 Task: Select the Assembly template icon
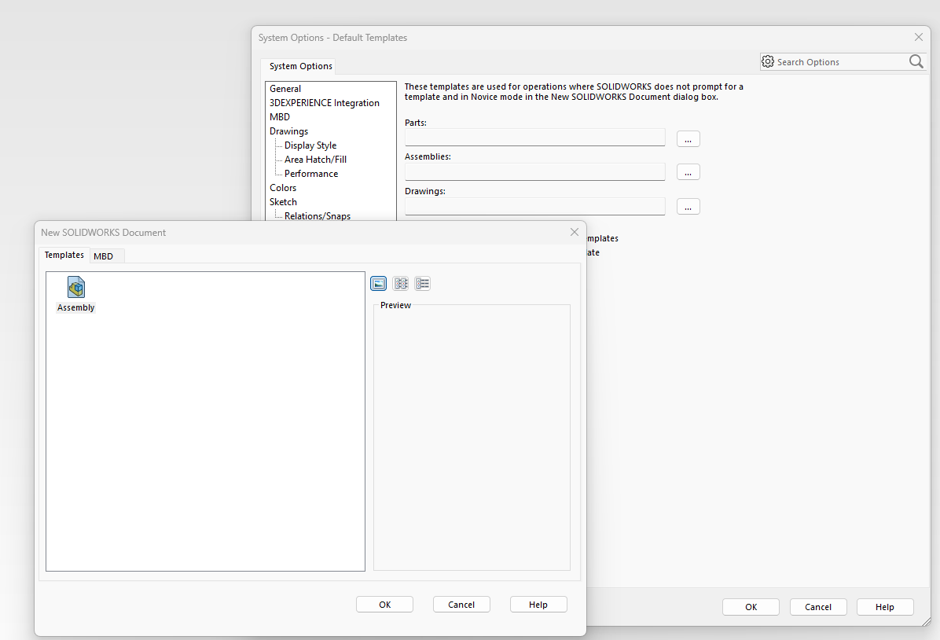(x=76, y=288)
